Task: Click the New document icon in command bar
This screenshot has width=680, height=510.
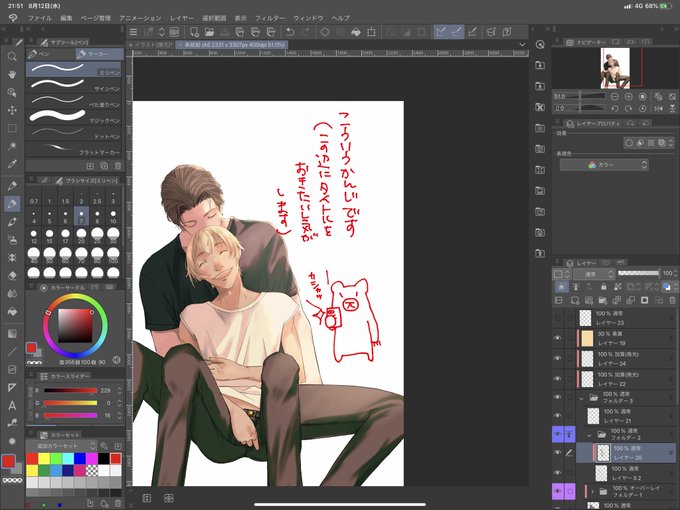Action: tap(194, 32)
